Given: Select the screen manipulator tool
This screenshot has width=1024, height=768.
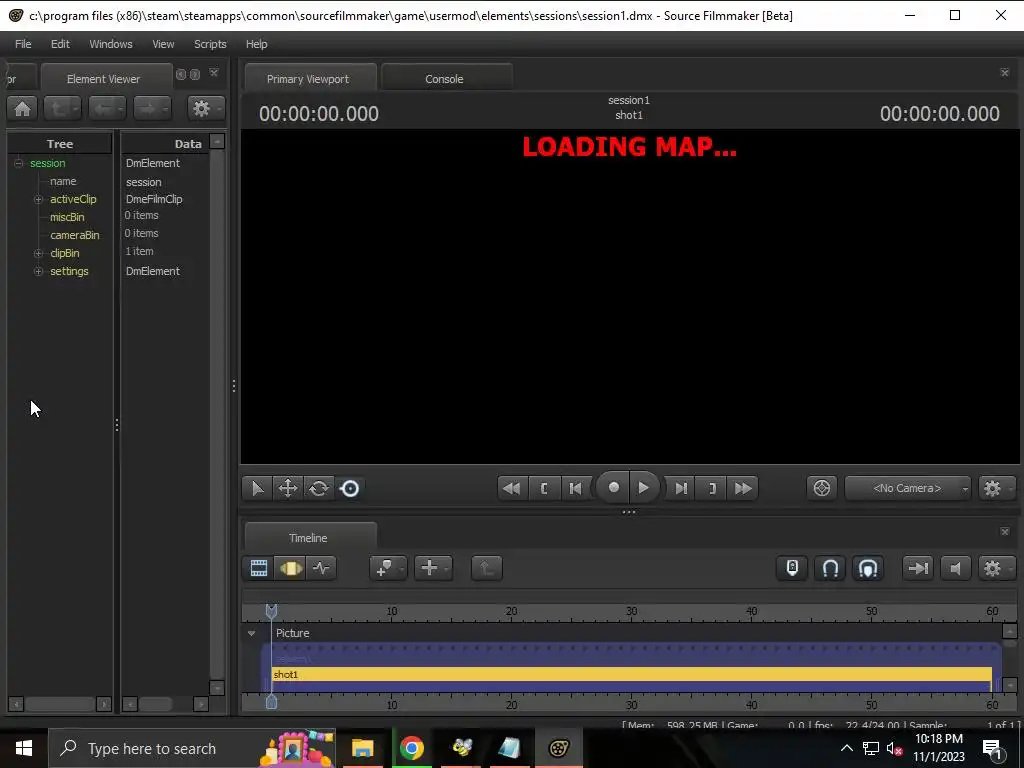Looking at the screenshot, I should [x=349, y=488].
